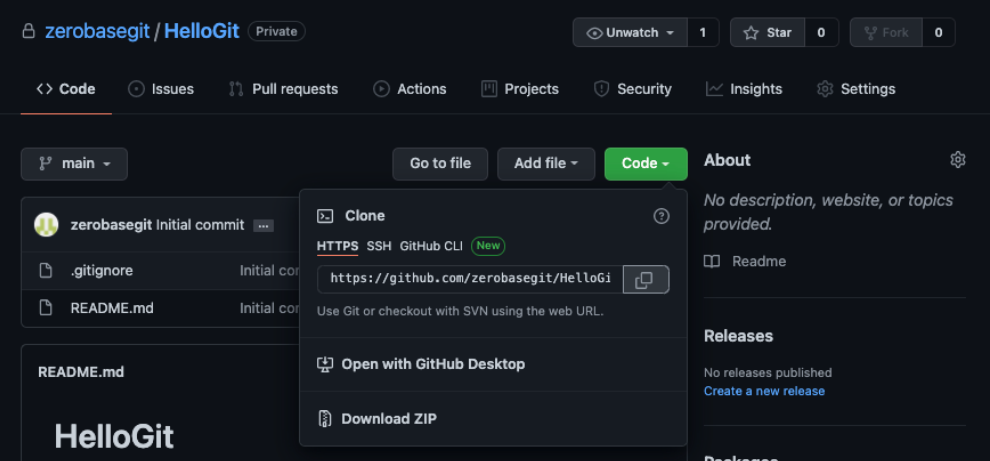
Task: Click the watcher count of 1
Action: 703,32
